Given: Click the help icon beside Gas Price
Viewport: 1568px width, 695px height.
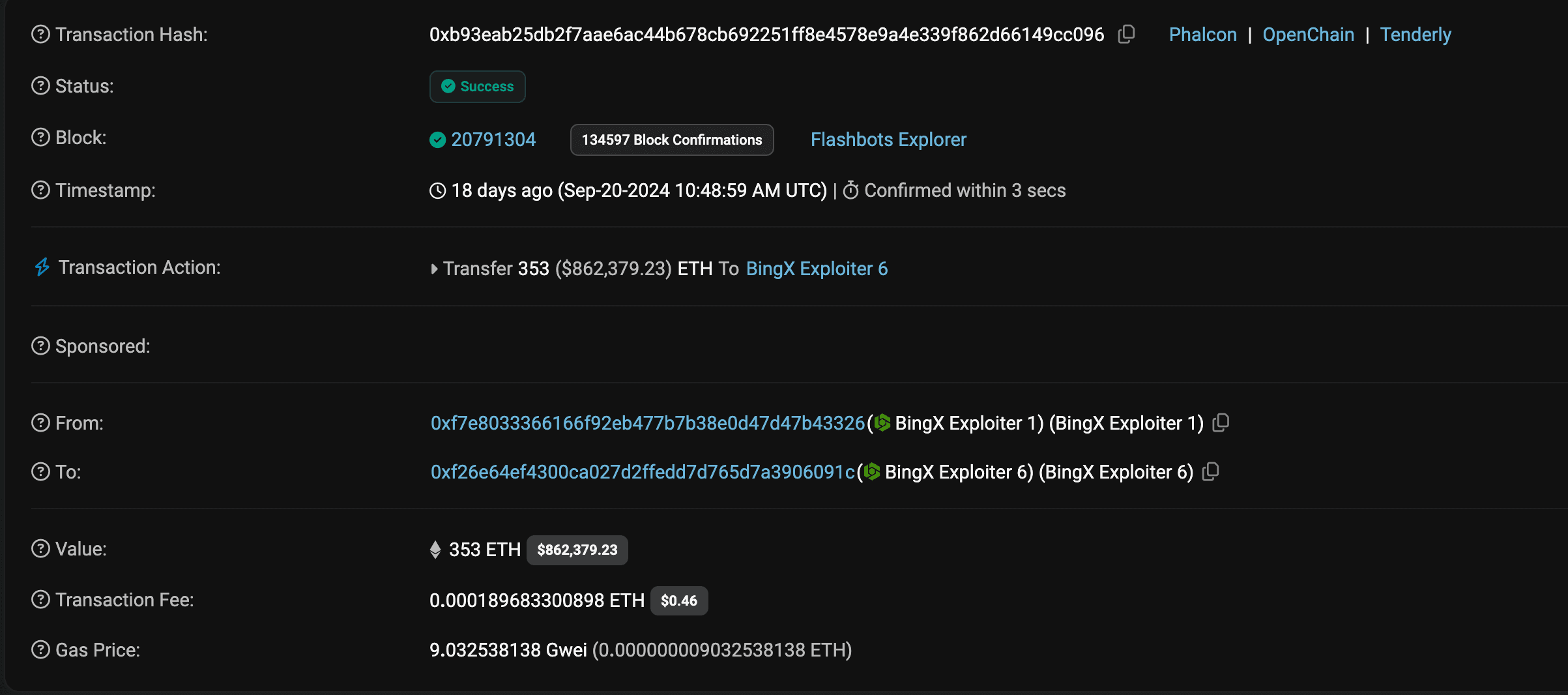Looking at the screenshot, I should point(40,649).
